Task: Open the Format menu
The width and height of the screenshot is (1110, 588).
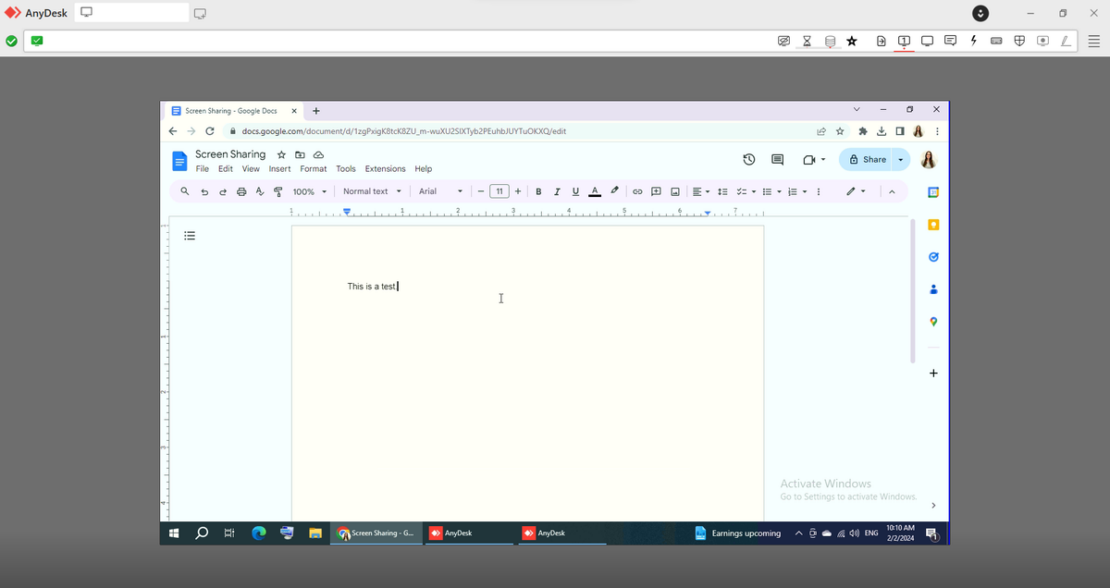Action: click(313, 168)
